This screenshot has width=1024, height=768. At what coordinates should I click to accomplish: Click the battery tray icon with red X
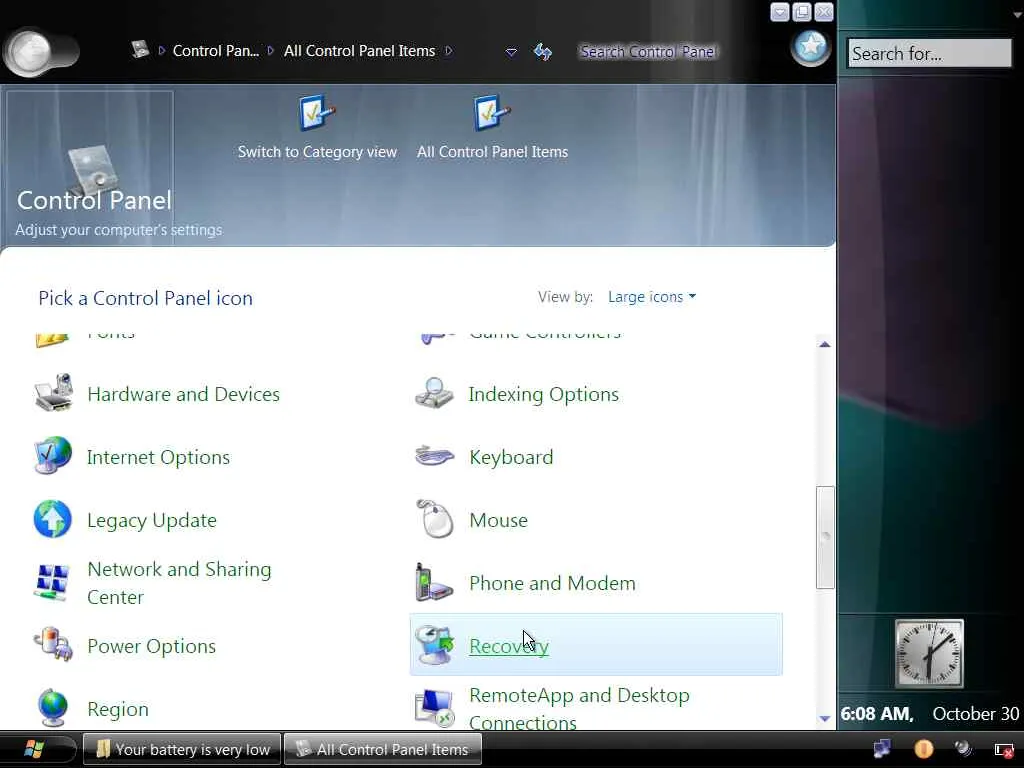click(x=1004, y=750)
